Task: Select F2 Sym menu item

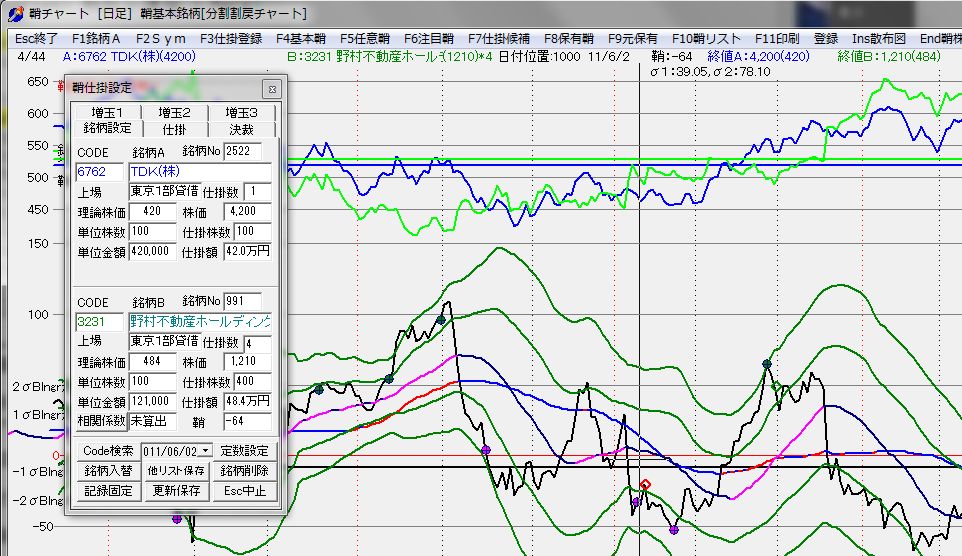Action: pyautogui.click(x=161, y=39)
